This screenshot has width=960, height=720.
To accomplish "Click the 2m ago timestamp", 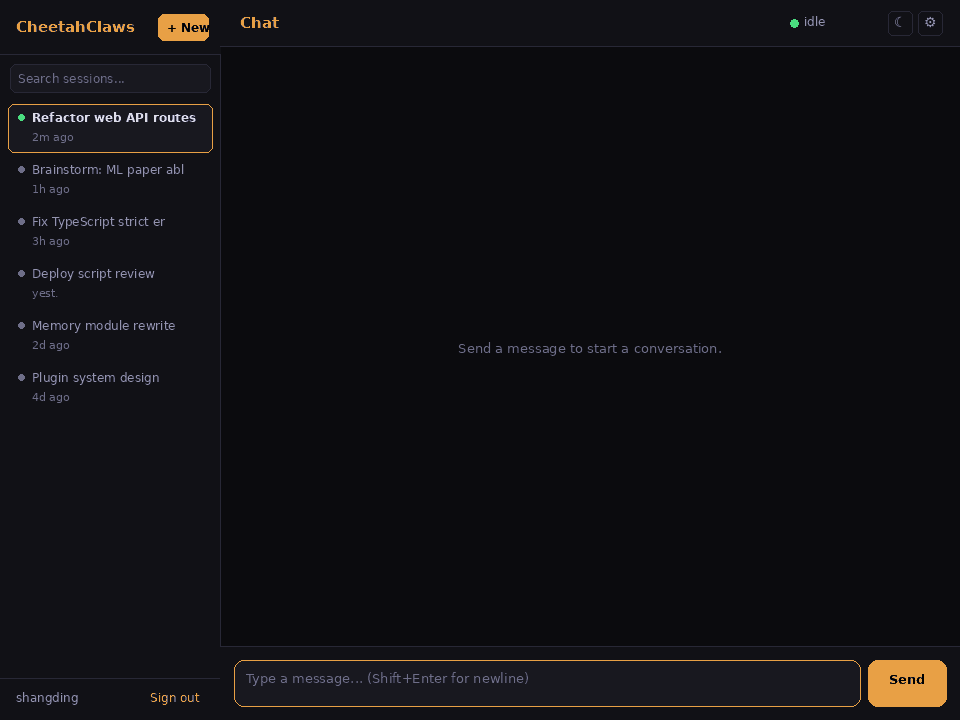I will tap(53, 137).
